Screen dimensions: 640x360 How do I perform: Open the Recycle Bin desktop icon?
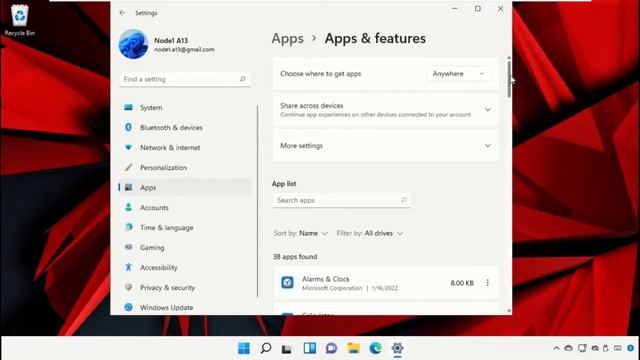[x=20, y=20]
